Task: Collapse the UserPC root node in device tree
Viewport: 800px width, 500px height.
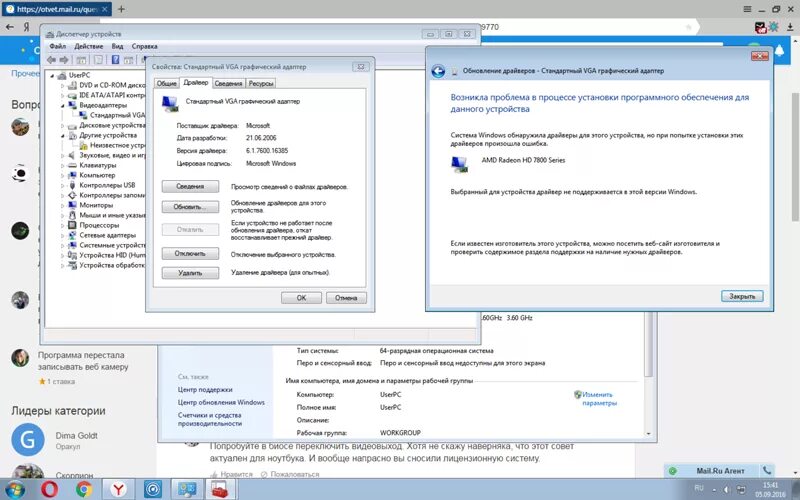Action: (52, 76)
